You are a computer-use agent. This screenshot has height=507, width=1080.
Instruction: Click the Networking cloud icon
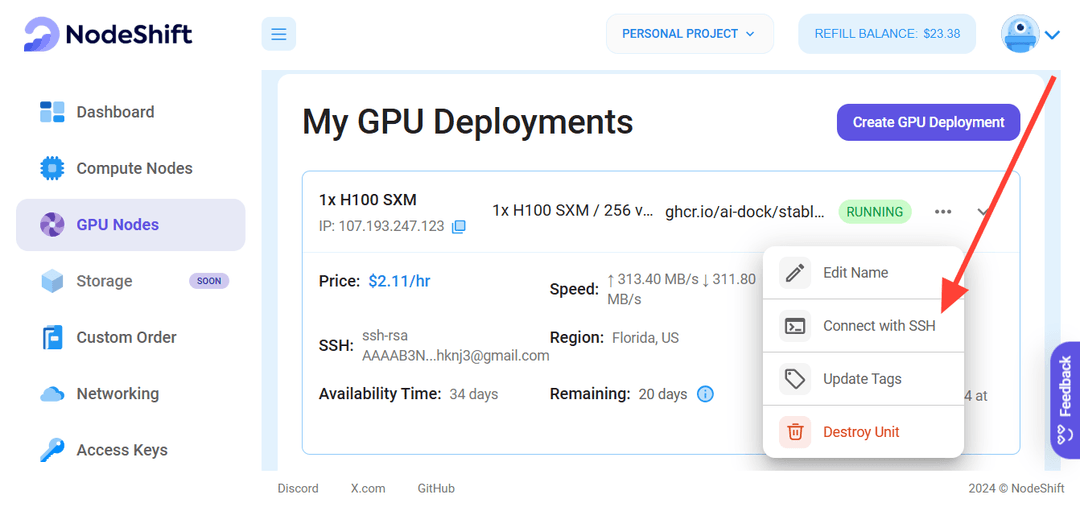pyautogui.click(x=52, y=394)
